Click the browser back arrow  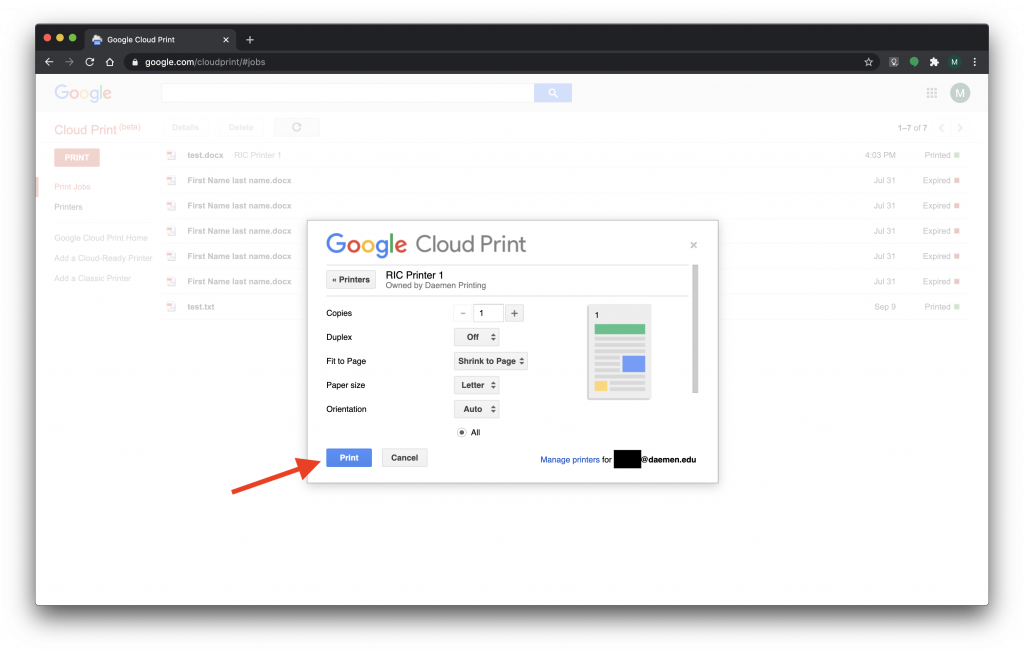tap(50, 62)
